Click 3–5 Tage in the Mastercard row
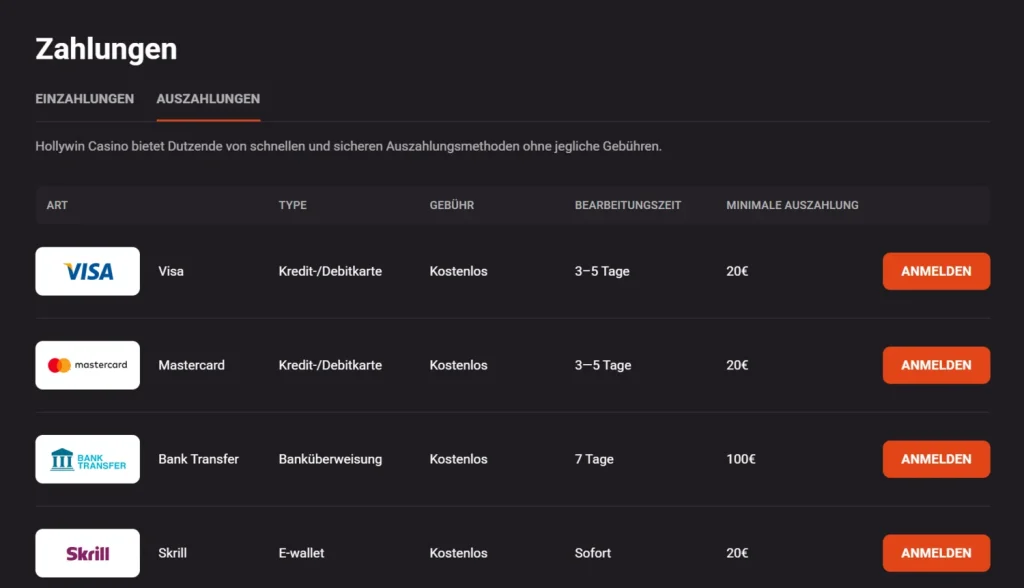 (603, 365)
